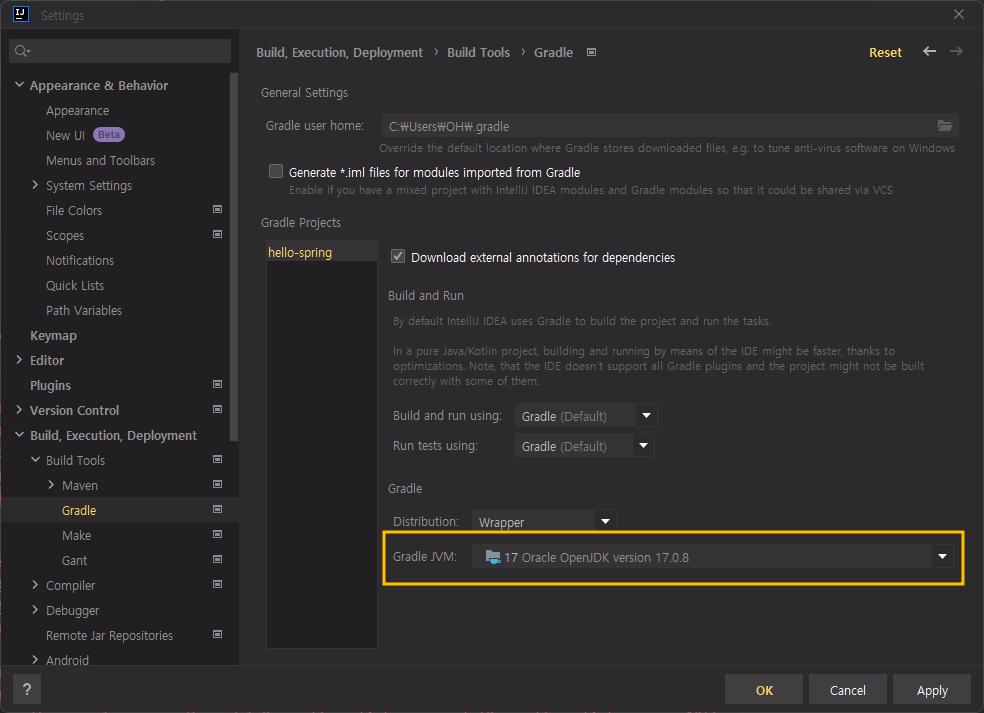Screen dimensions: 984x713
Task: Collapse Build Tools node
Action: (x=35, y=460)
